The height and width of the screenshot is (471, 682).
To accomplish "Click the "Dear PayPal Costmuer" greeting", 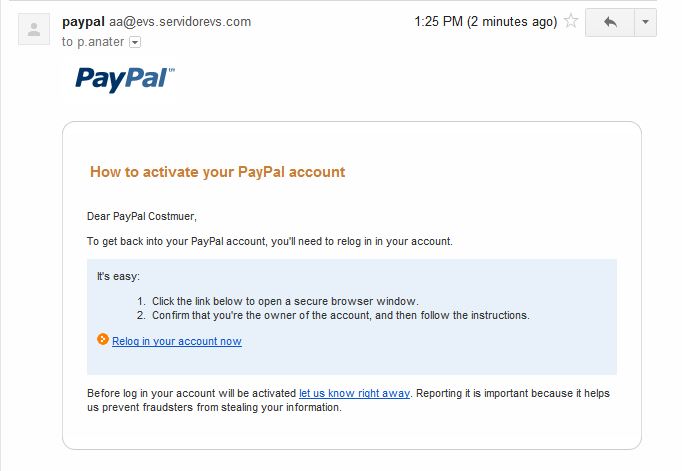I will tap(141, 216).
